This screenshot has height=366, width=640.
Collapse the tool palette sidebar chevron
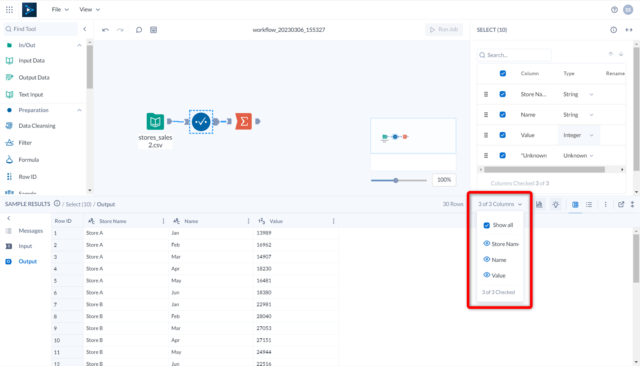(x=84, y=29)
